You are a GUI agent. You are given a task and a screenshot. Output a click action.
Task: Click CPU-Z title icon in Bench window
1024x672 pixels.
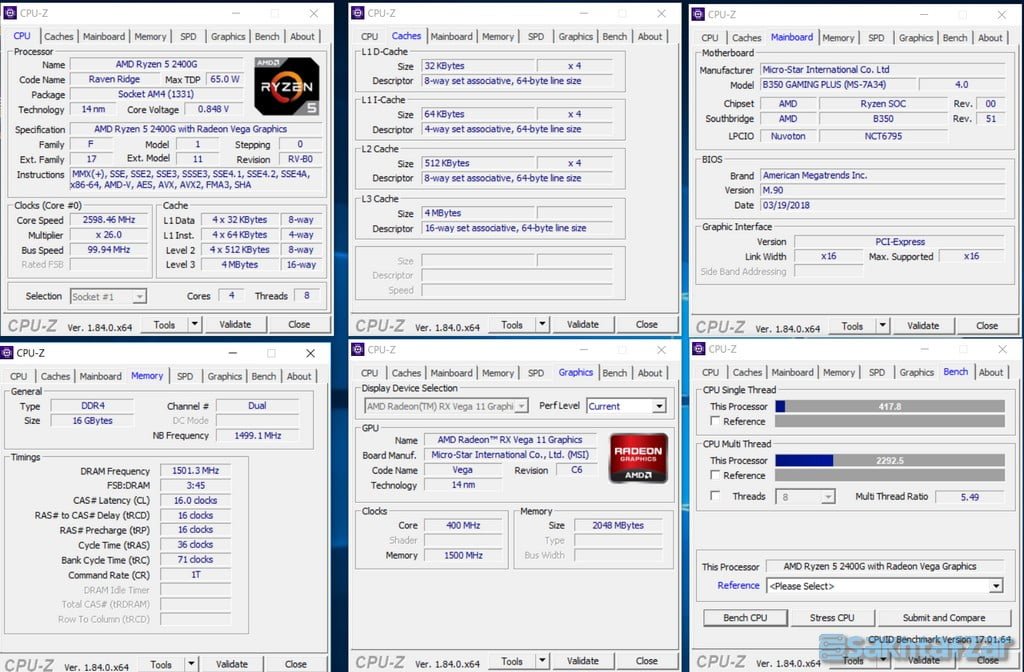[697, 349]
